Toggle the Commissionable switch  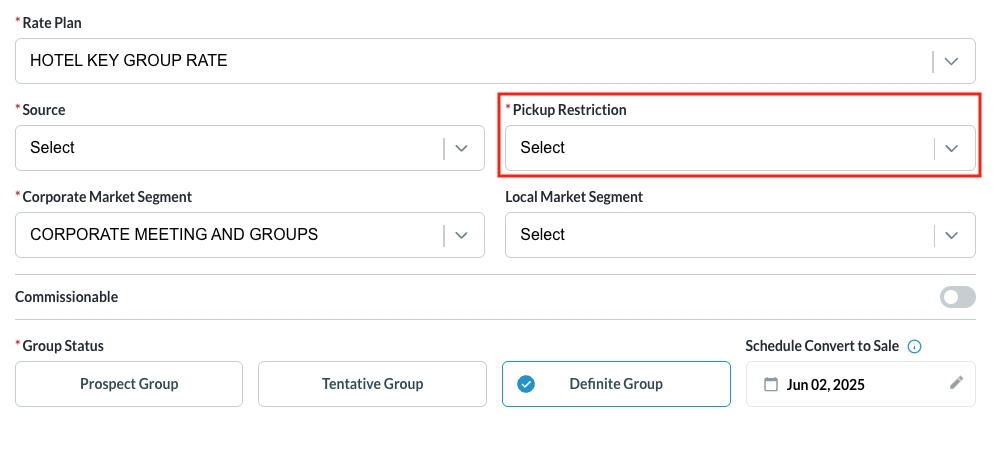tap(957, 297)
